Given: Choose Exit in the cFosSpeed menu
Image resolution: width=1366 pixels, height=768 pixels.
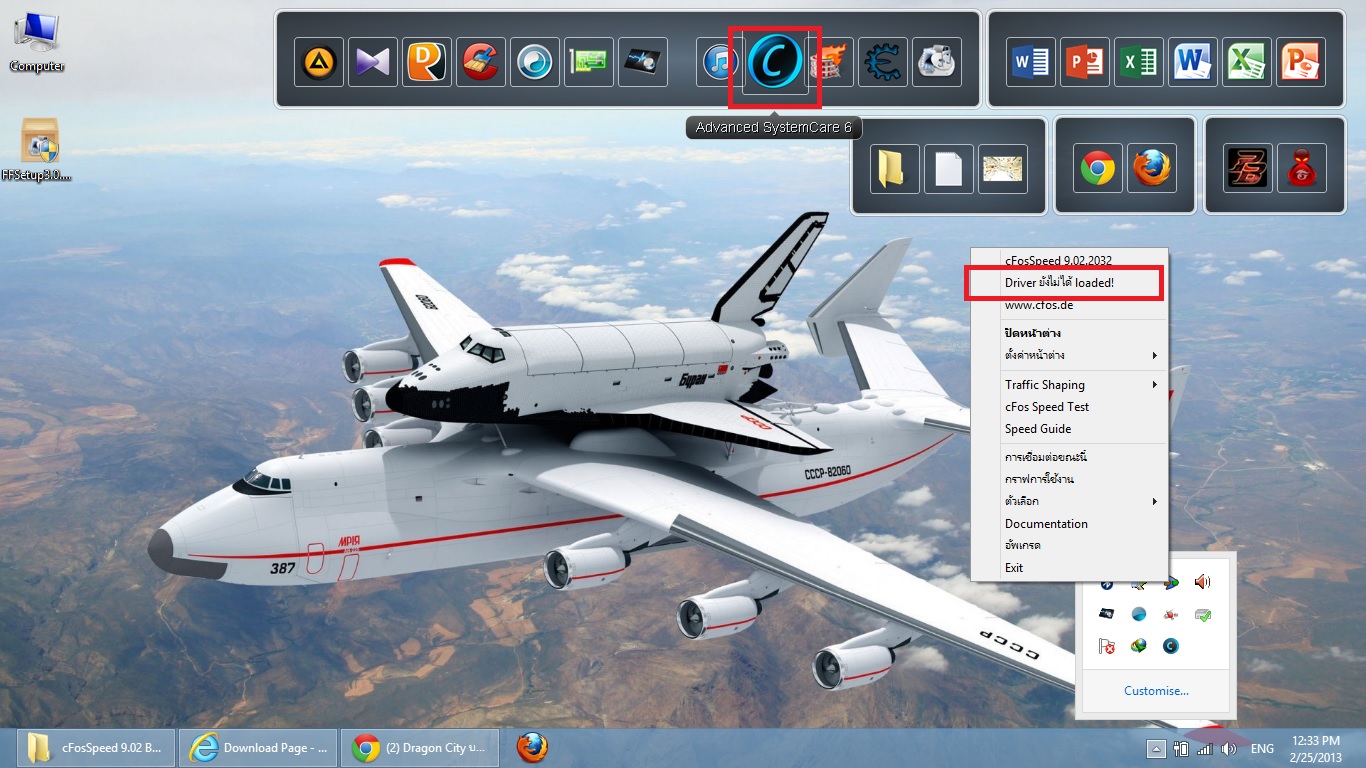Looking at the screenshot, I should 1069,567.
